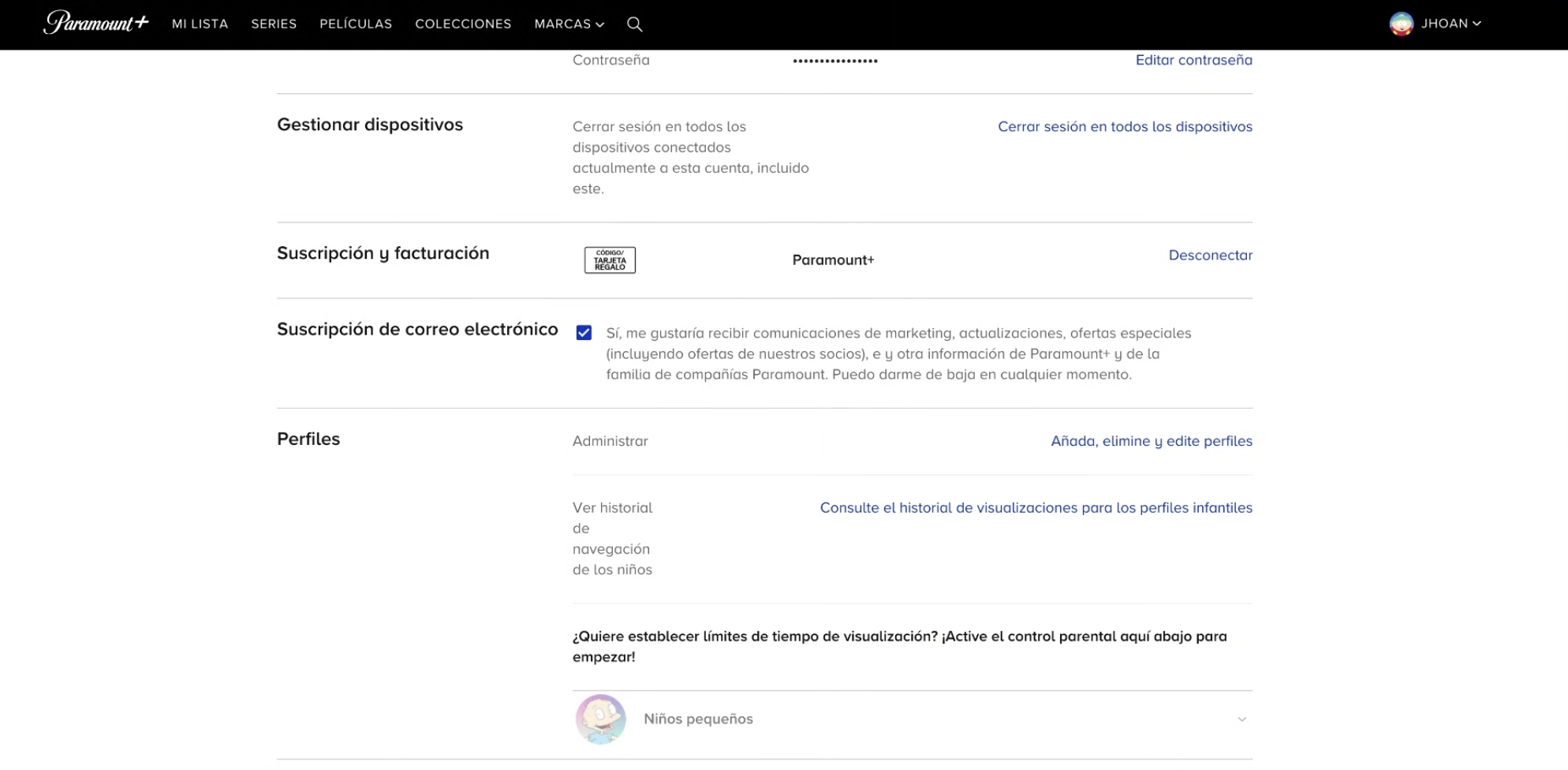
Task: Expand the MARCAS dropdown menu
Action: coord(569,24)
